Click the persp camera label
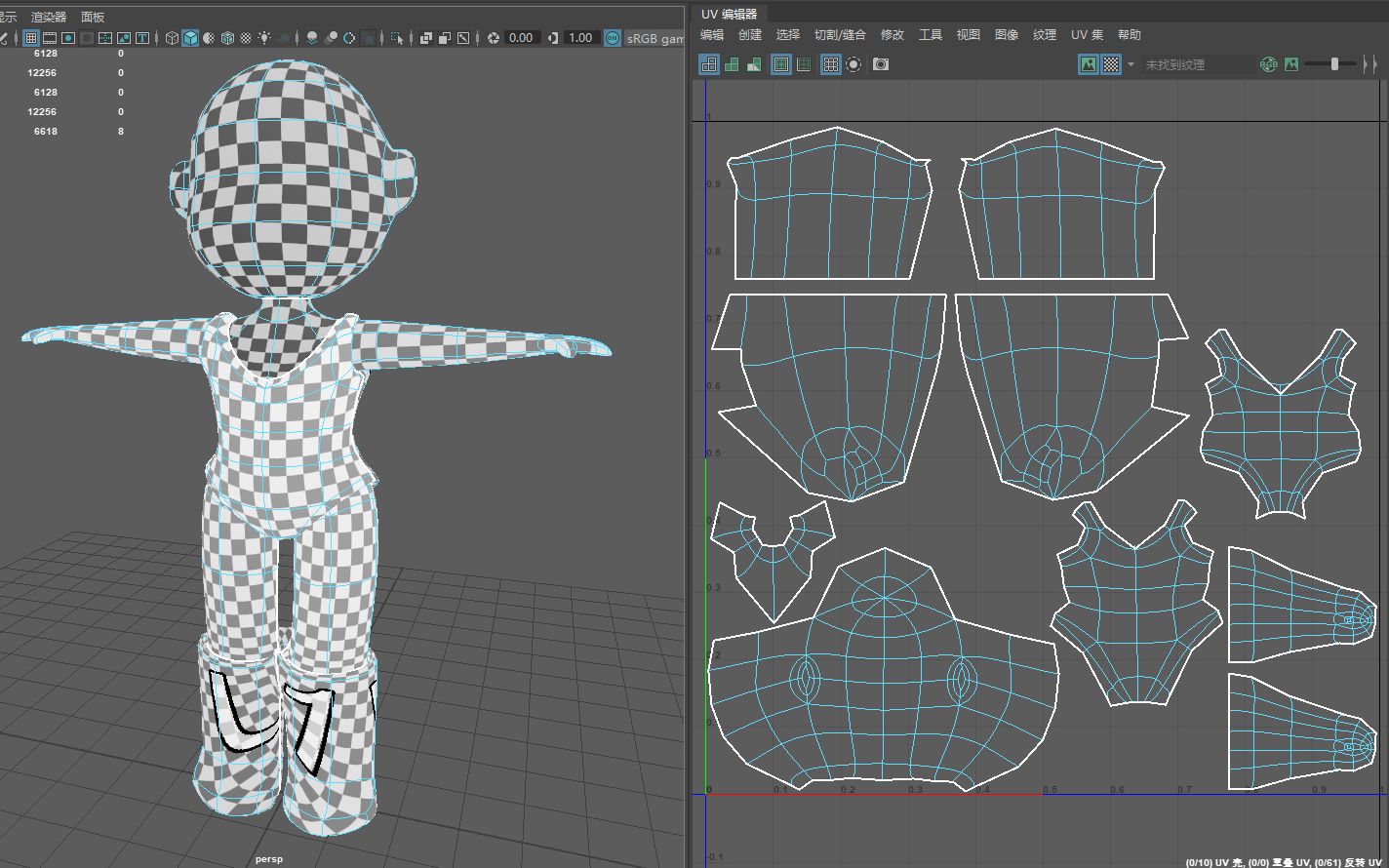 [x=268, y=859]
